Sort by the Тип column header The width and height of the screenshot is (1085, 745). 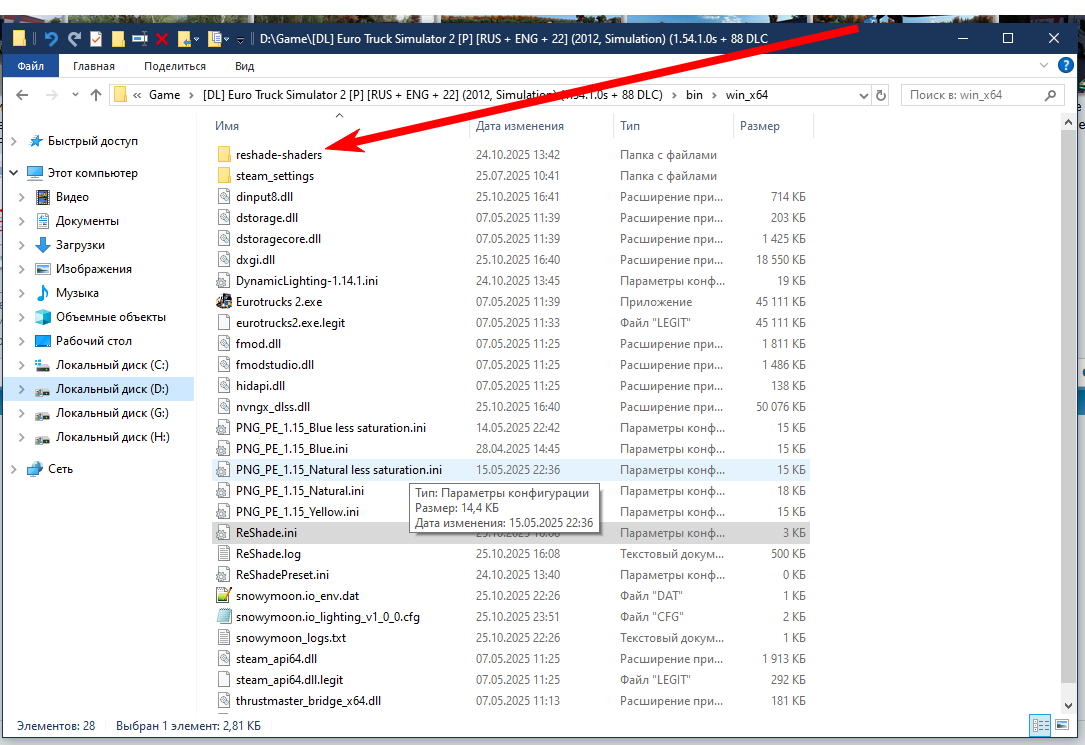pos(630,126)
